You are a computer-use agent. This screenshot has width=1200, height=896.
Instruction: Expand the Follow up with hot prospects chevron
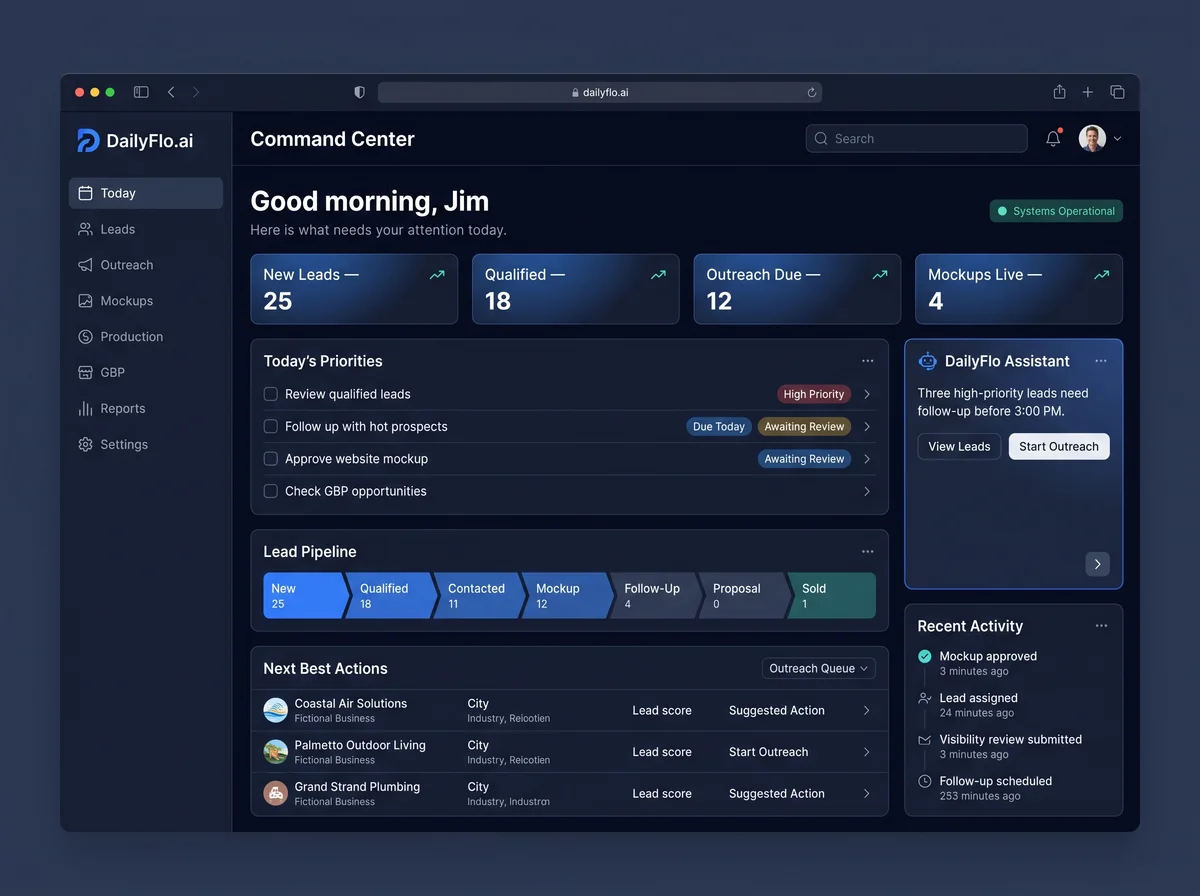pyautogui.click(x=867, y=427)
